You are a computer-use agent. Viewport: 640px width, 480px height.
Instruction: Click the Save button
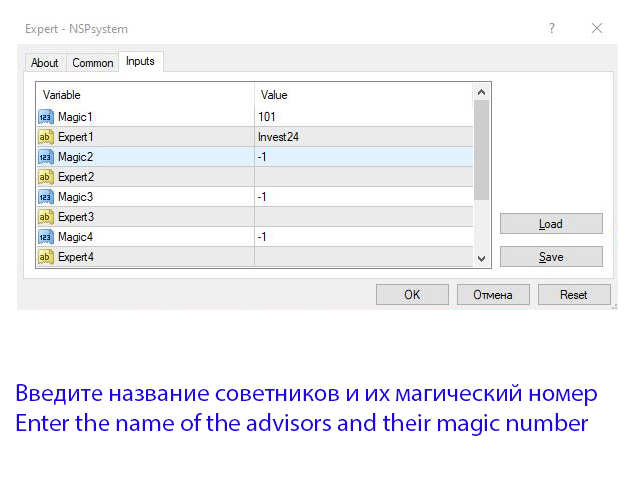click(551, 257)
